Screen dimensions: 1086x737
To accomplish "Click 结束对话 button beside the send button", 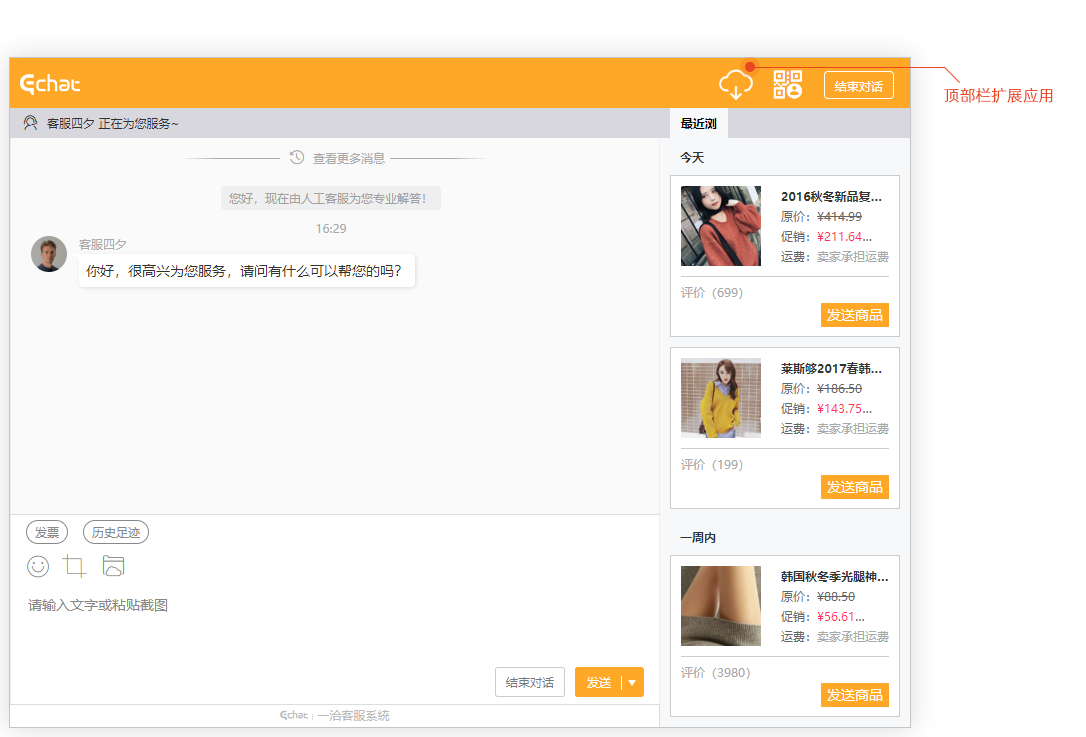I will coord(529,682).
